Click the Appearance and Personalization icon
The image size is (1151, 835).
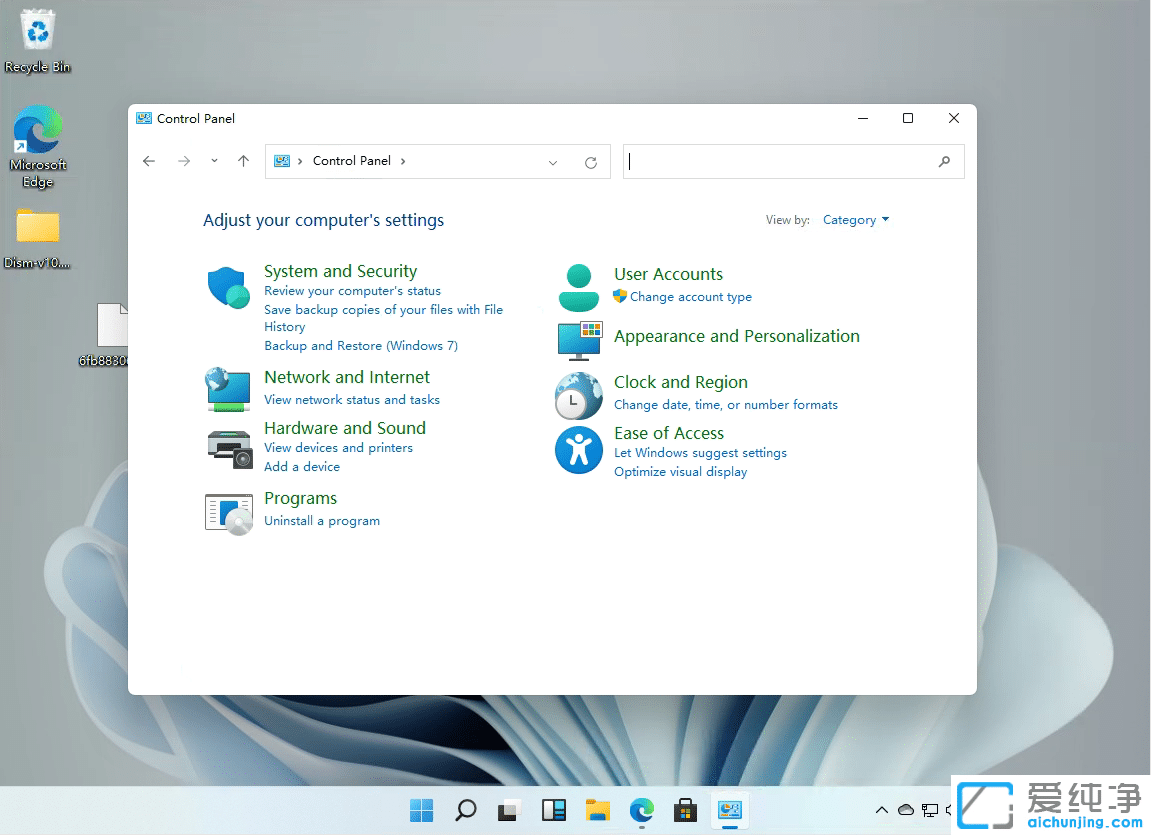pyautogui.click(x=579, y=342)
